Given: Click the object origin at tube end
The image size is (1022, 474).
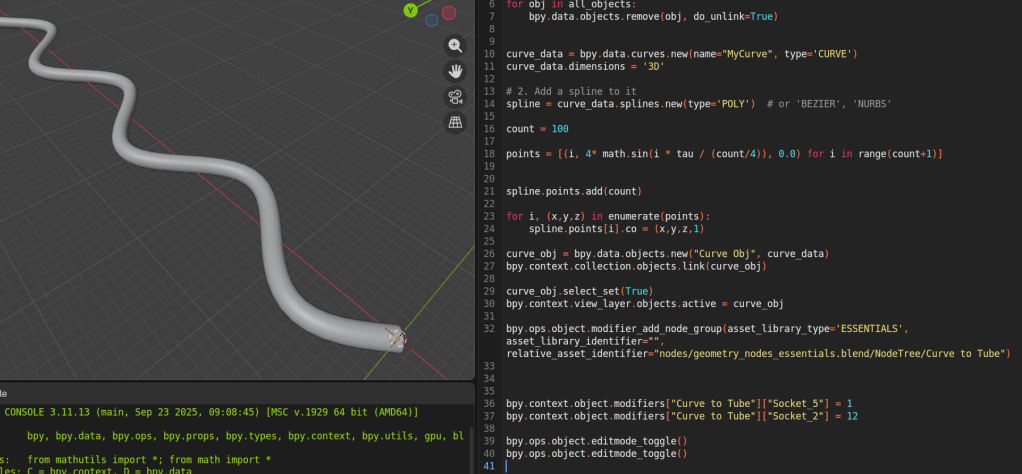Looking at the screenshot, I should 395,339.
